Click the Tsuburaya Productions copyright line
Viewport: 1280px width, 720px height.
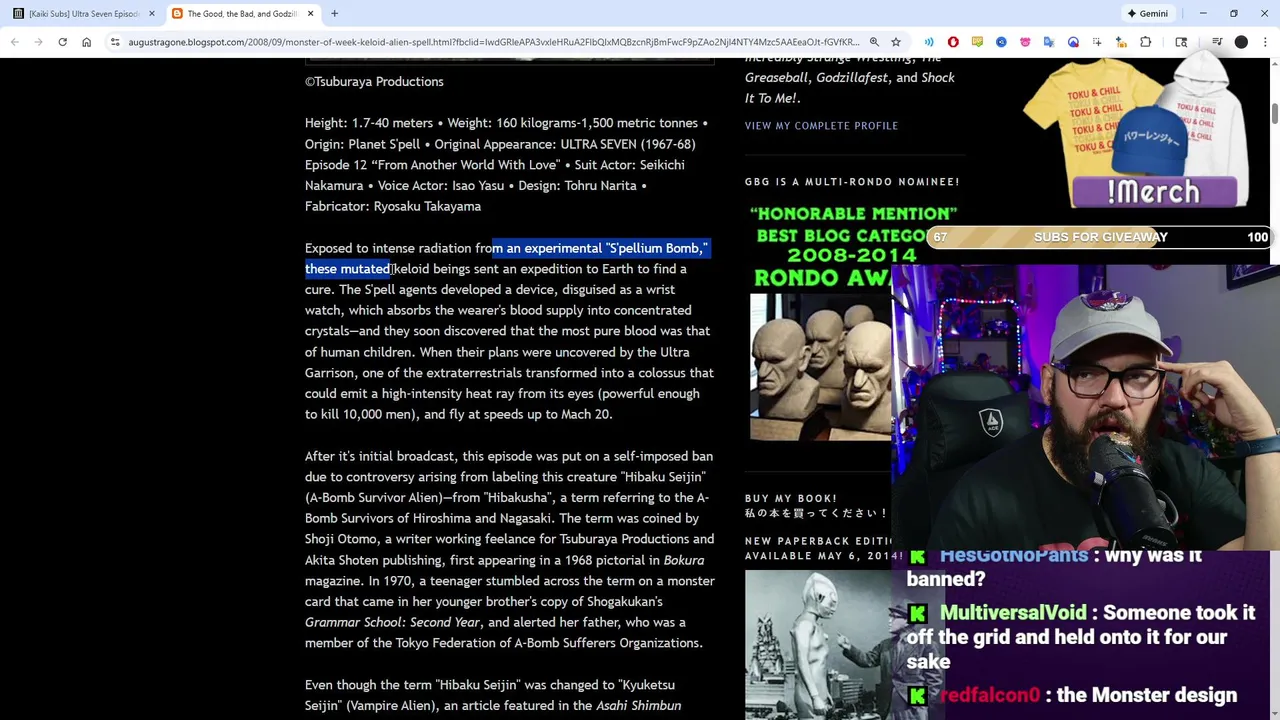(374, 82)
